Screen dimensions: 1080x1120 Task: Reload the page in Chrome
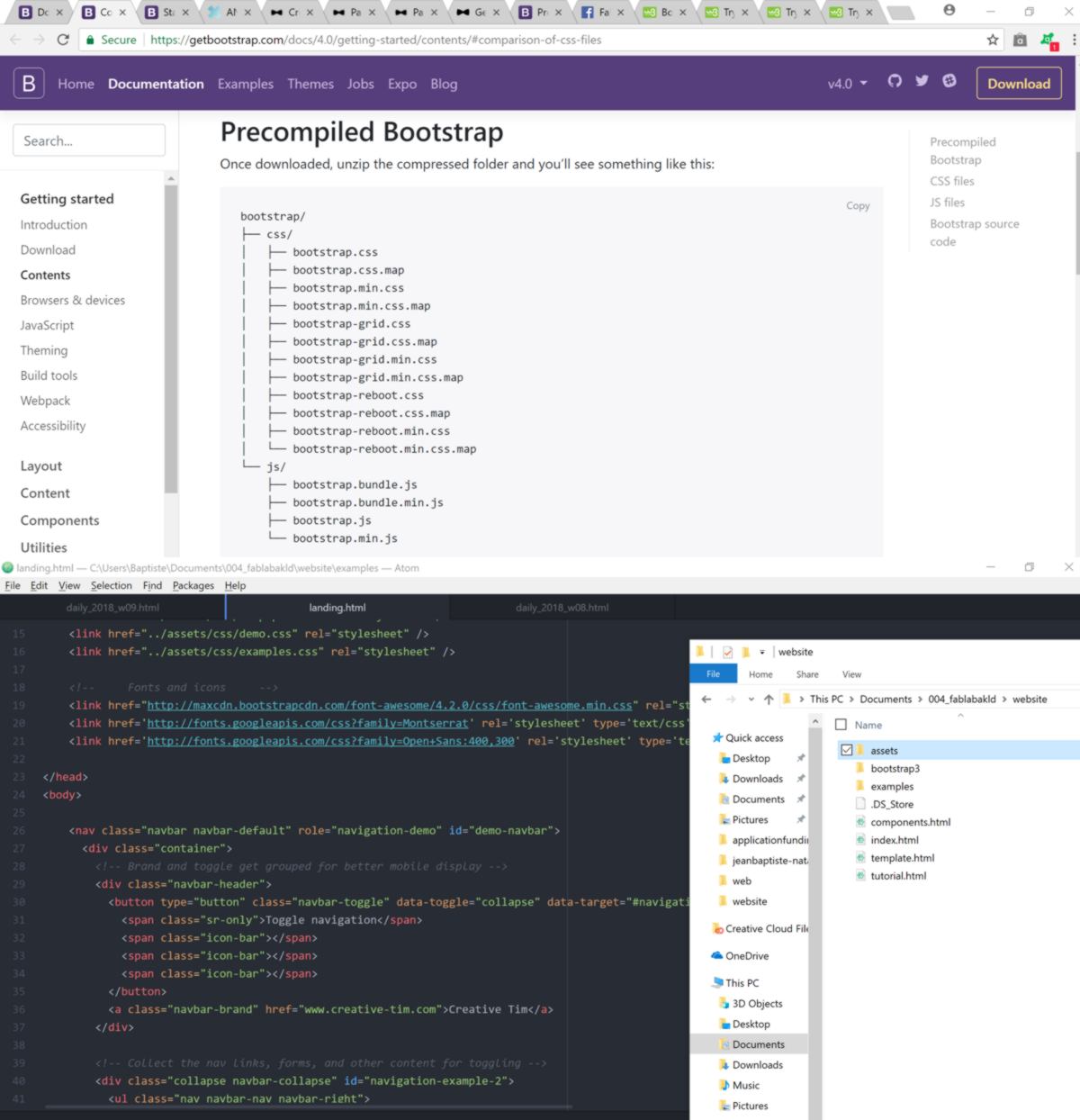tap(63, 40)
